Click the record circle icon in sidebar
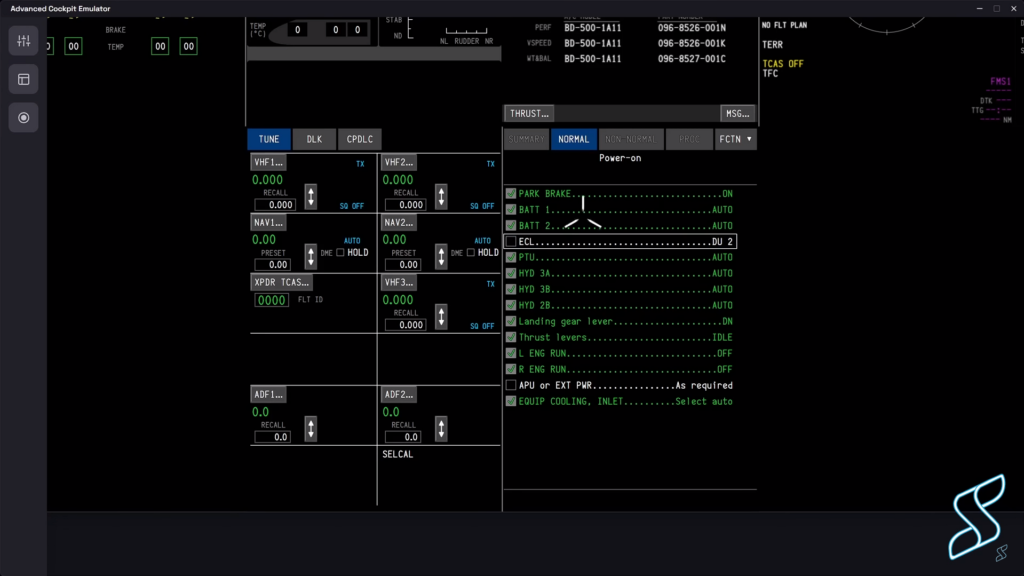Viewport: 1024px width, 576px height. (24, 118)
